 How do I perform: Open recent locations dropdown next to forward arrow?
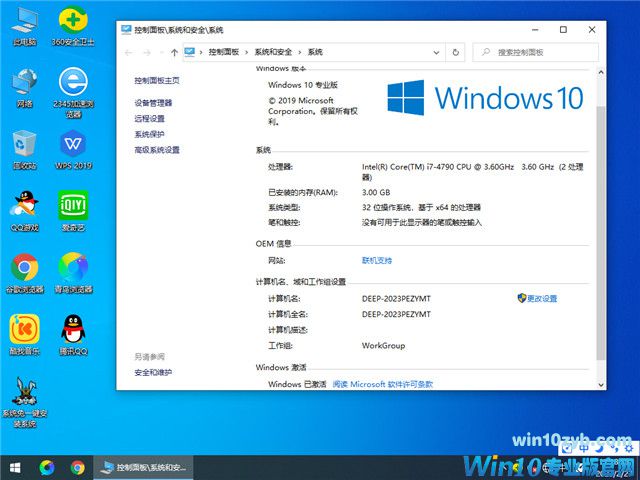[160, 52]
